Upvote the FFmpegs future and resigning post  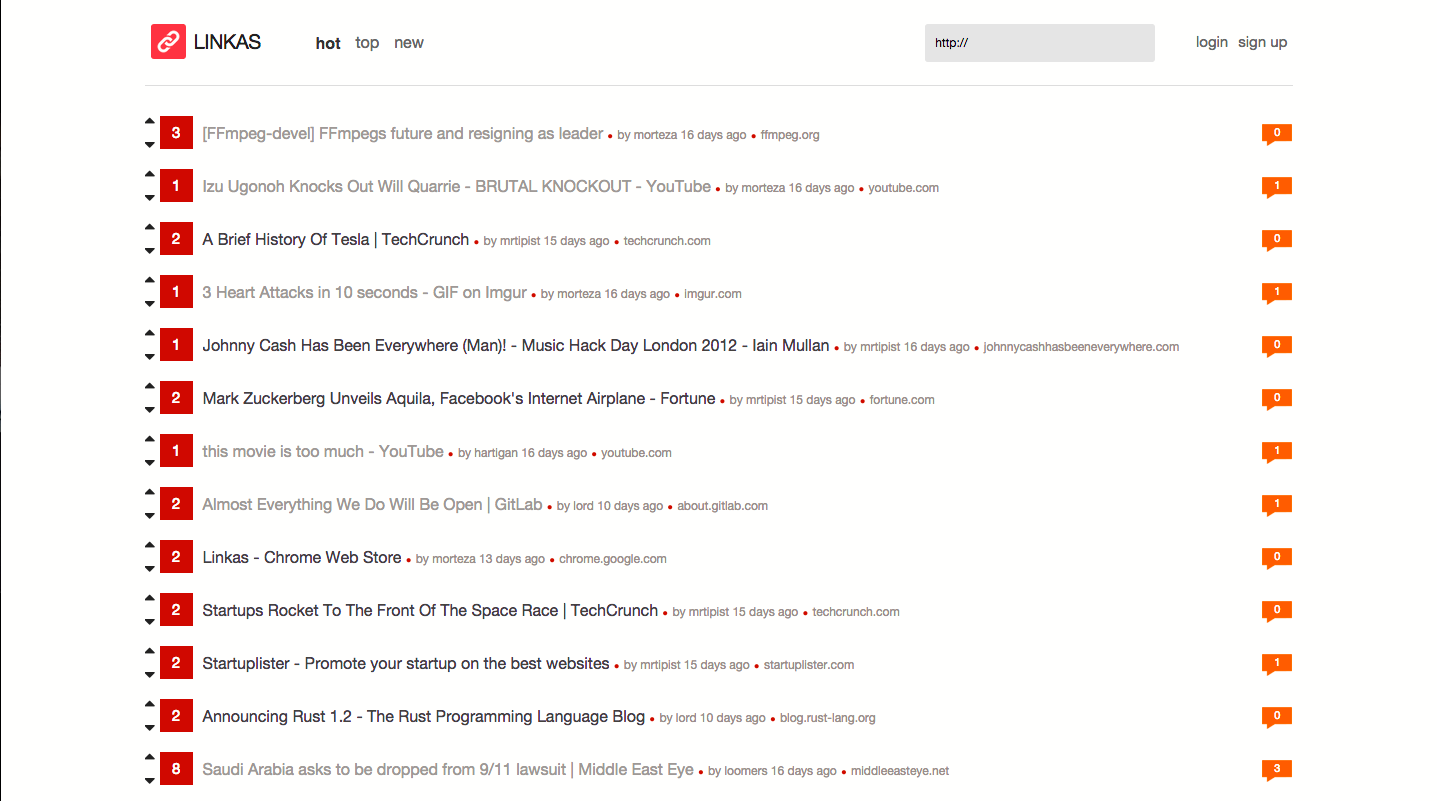point(150,121)
